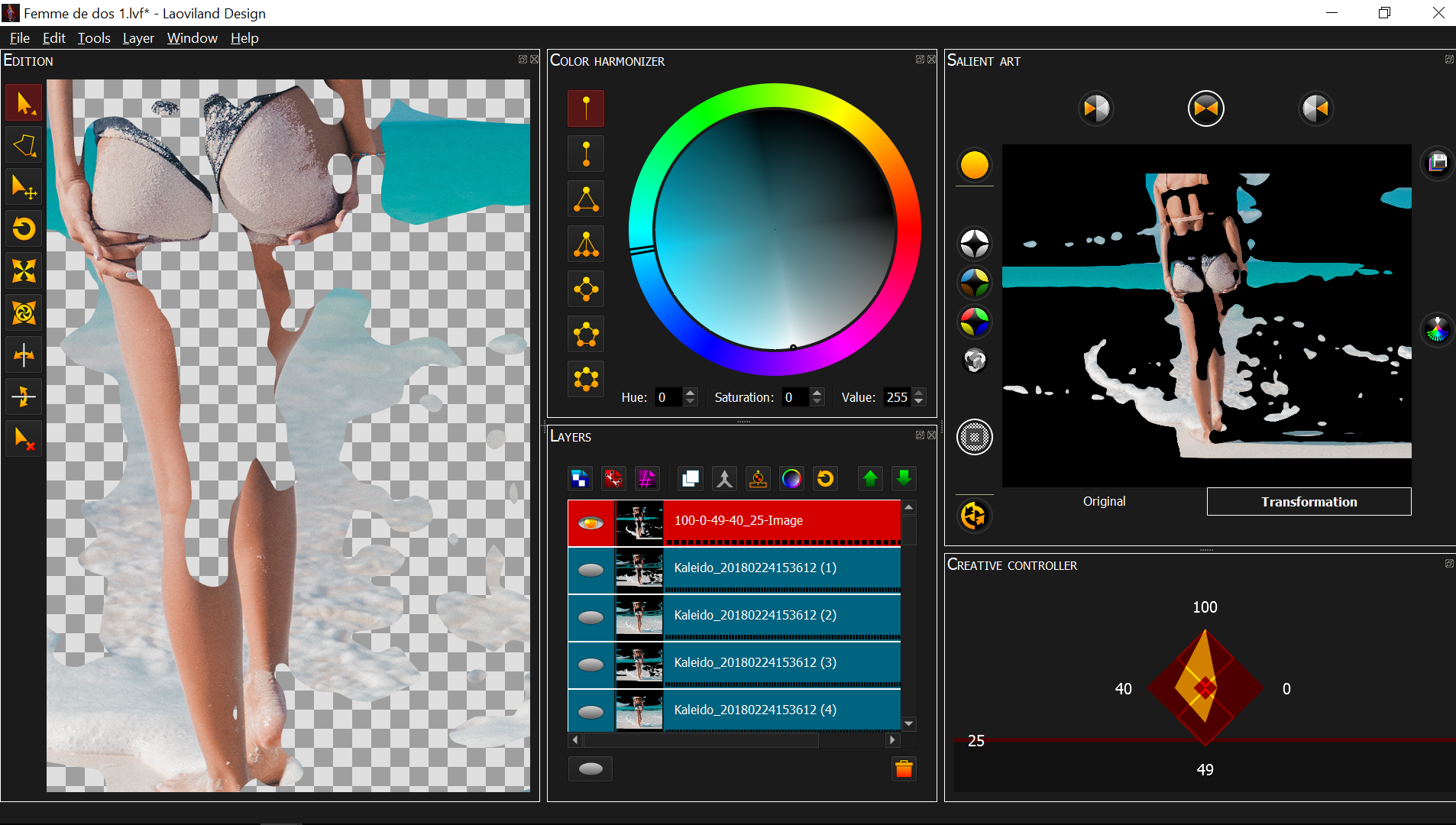This screenshot has width=1456, height=825.
Task: Decrease the Saturation value stepper
Action: tap(817, 402)
